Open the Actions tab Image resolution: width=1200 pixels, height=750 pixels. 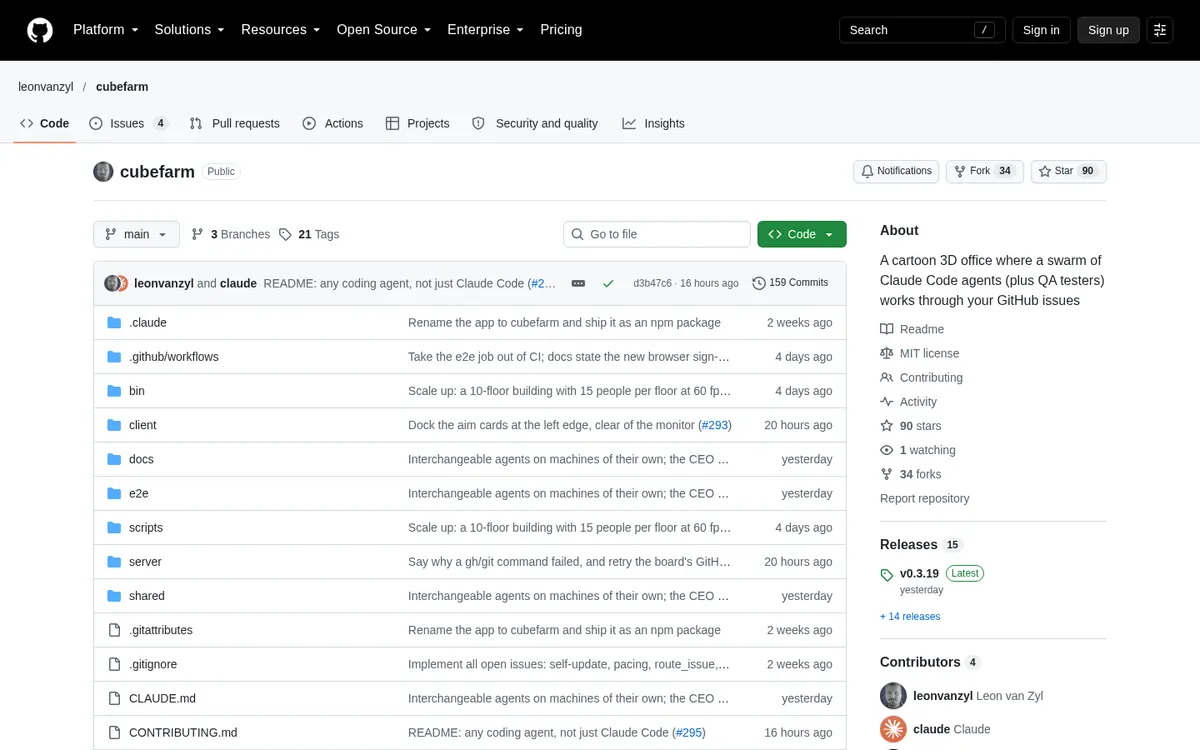pyautogui.click(x=333, y=124)
